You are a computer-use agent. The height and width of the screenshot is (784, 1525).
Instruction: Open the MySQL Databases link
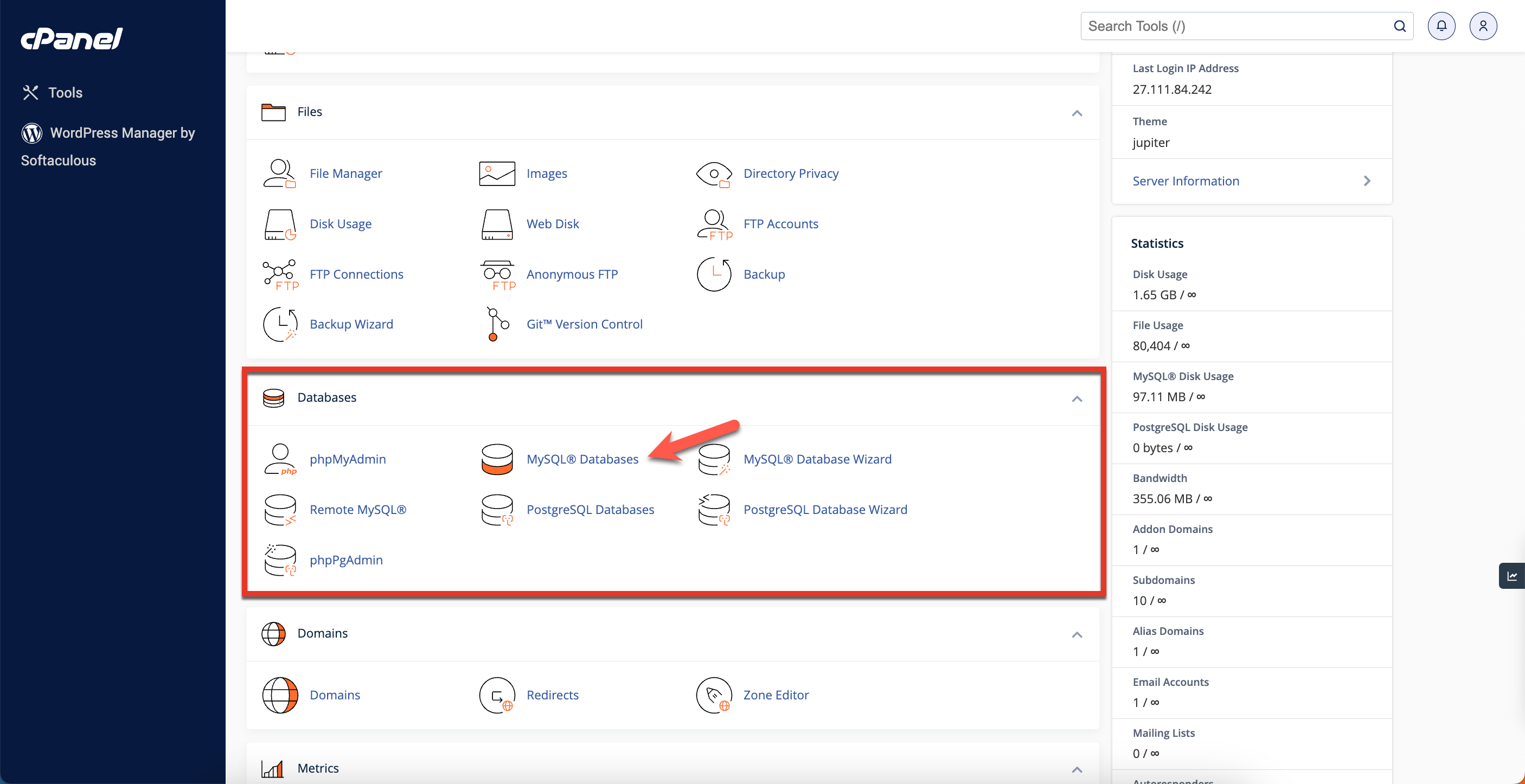tap(582, 459)
